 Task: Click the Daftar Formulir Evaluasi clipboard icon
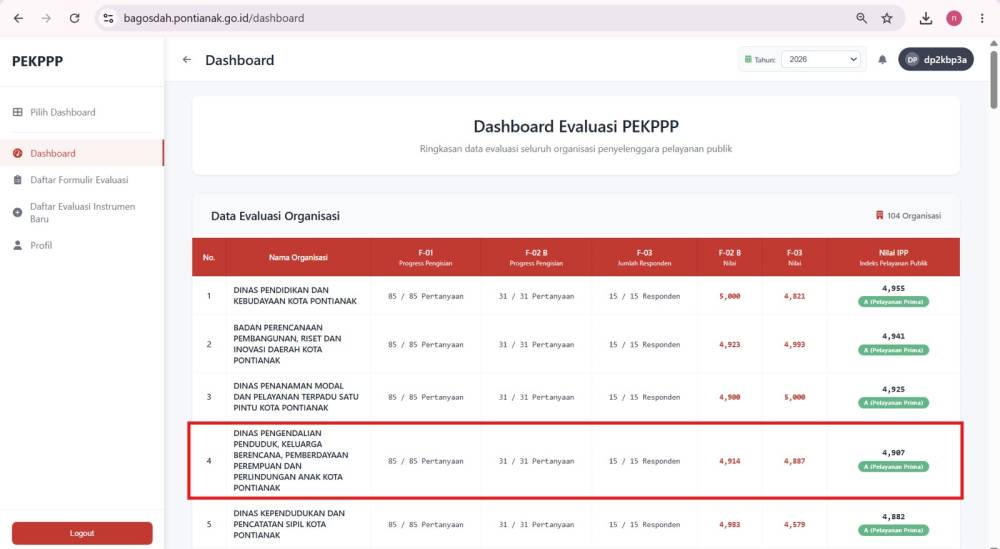pos(17,180)
